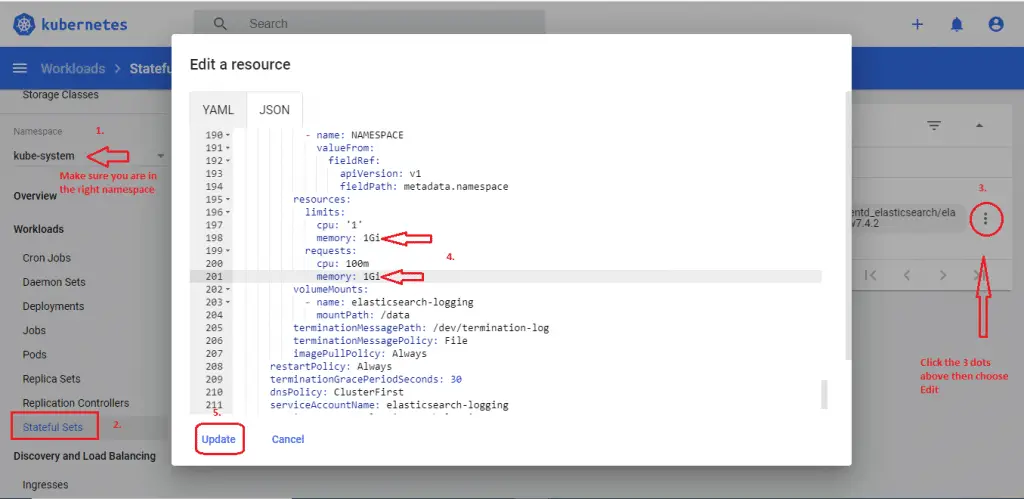The width and height of the screenshot is (1024, 499).
Task: Click the requests memory value on line 201
Action: click(x=371, y=277)
